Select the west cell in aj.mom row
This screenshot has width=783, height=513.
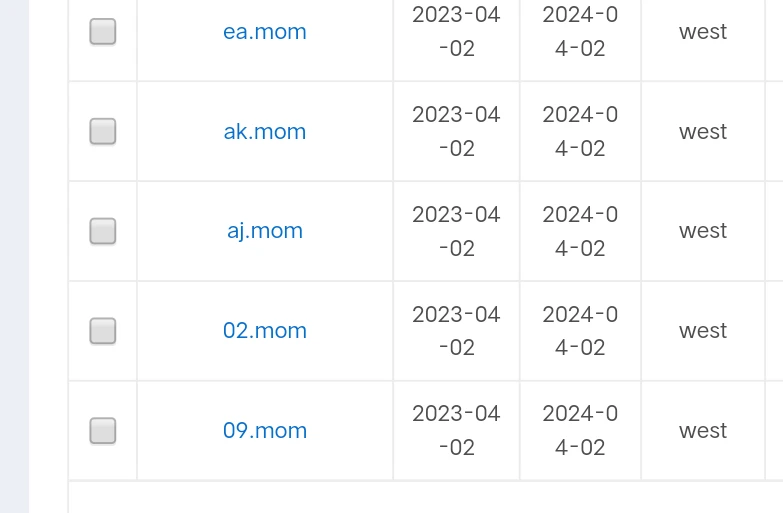pyautogui.click(x=703, y=231)
